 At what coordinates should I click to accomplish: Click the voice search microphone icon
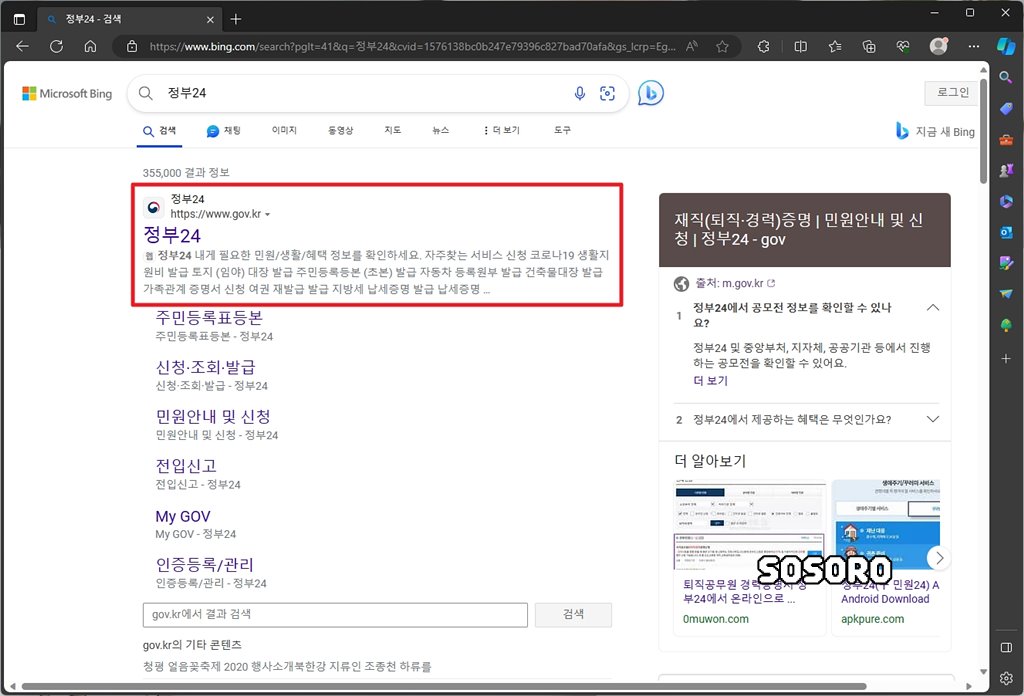579,93
